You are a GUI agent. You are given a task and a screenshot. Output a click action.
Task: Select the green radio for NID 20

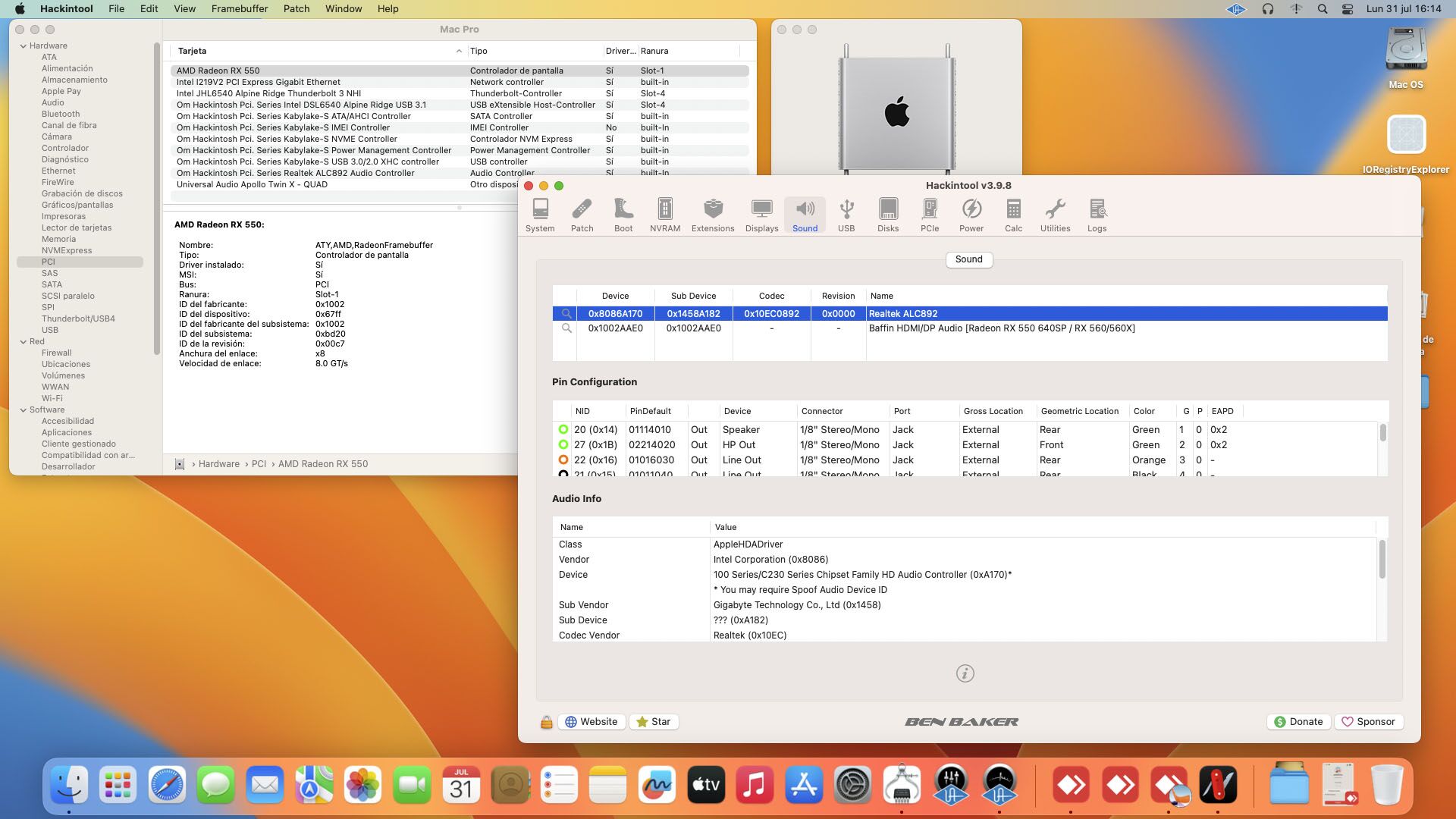563,429
